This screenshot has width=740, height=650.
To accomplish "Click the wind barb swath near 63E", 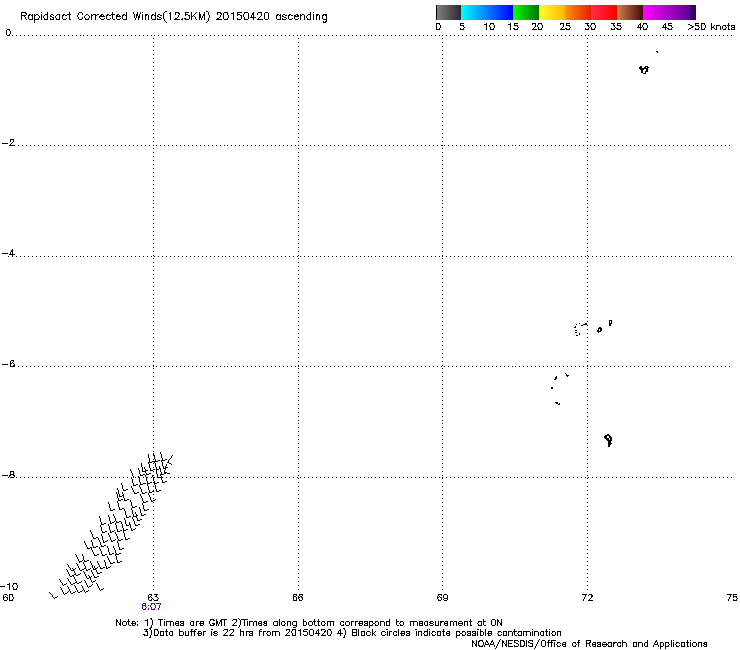I will [111, 525].
